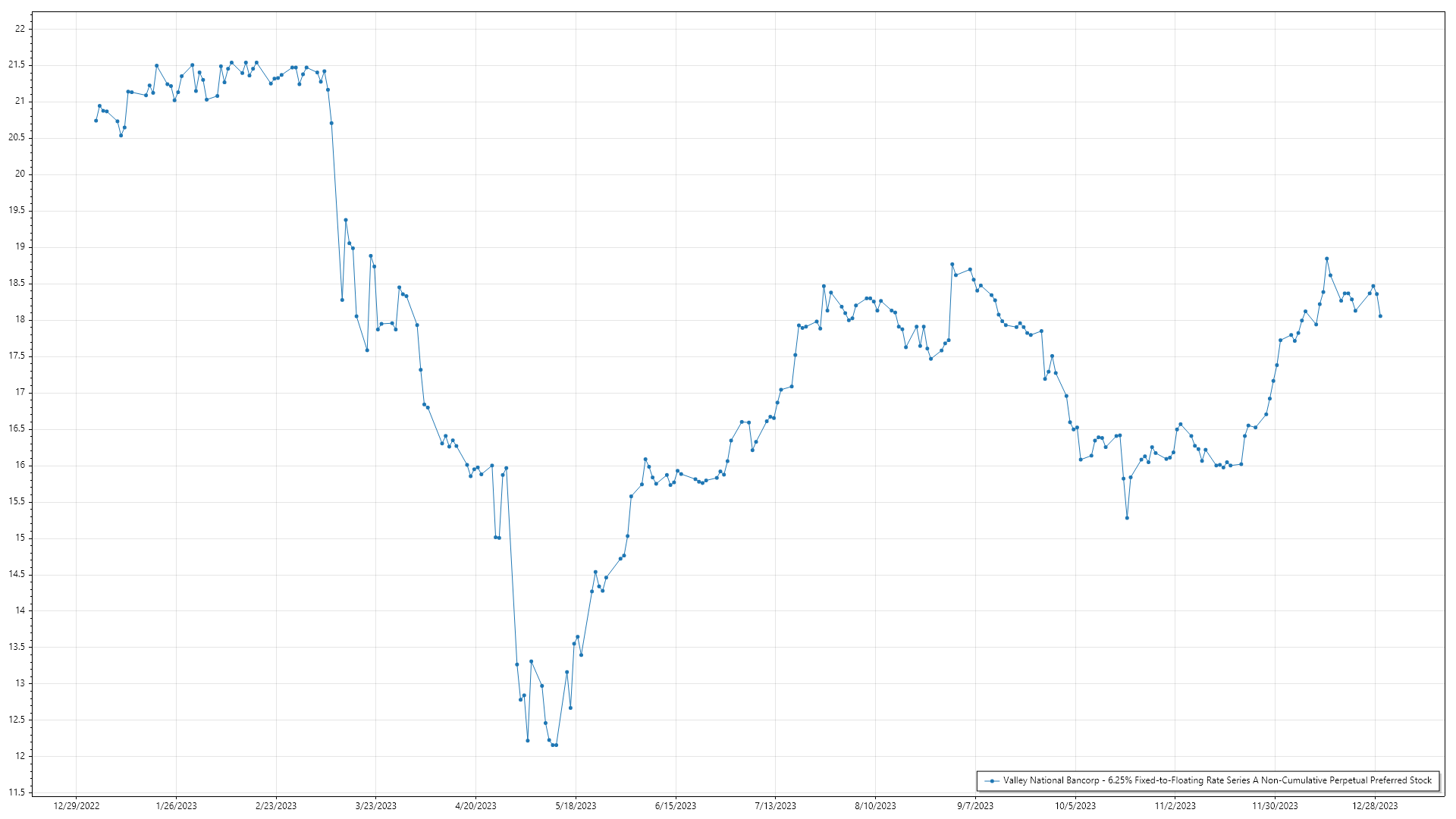Screen dimensions: 1456x819
Task: Click the 17 y-axis value label
Action: point(20,392)
